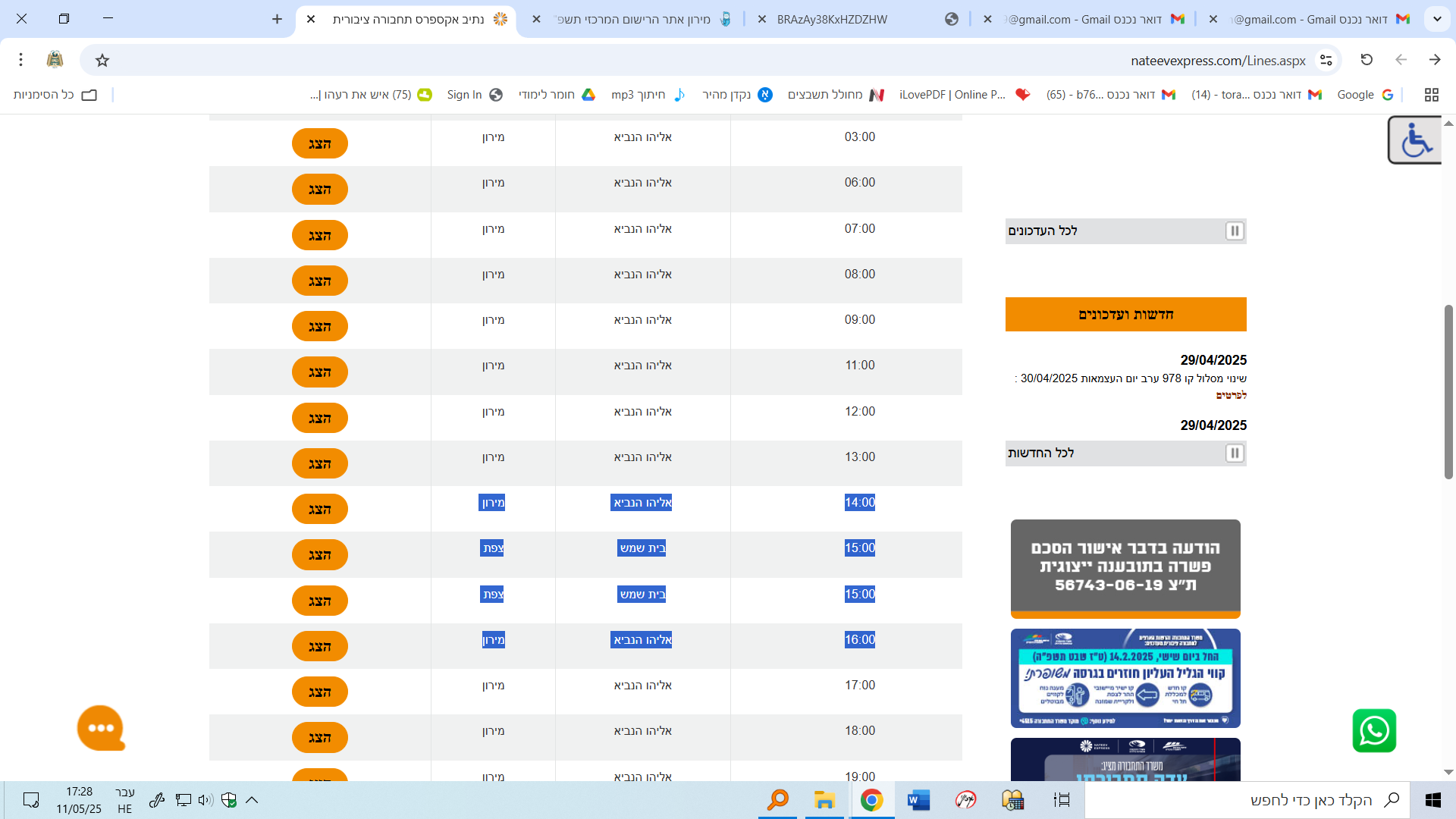The image size is (1456, 819).
Task: Open the orange chat bubble widget
Action: (x=101, y=728)
